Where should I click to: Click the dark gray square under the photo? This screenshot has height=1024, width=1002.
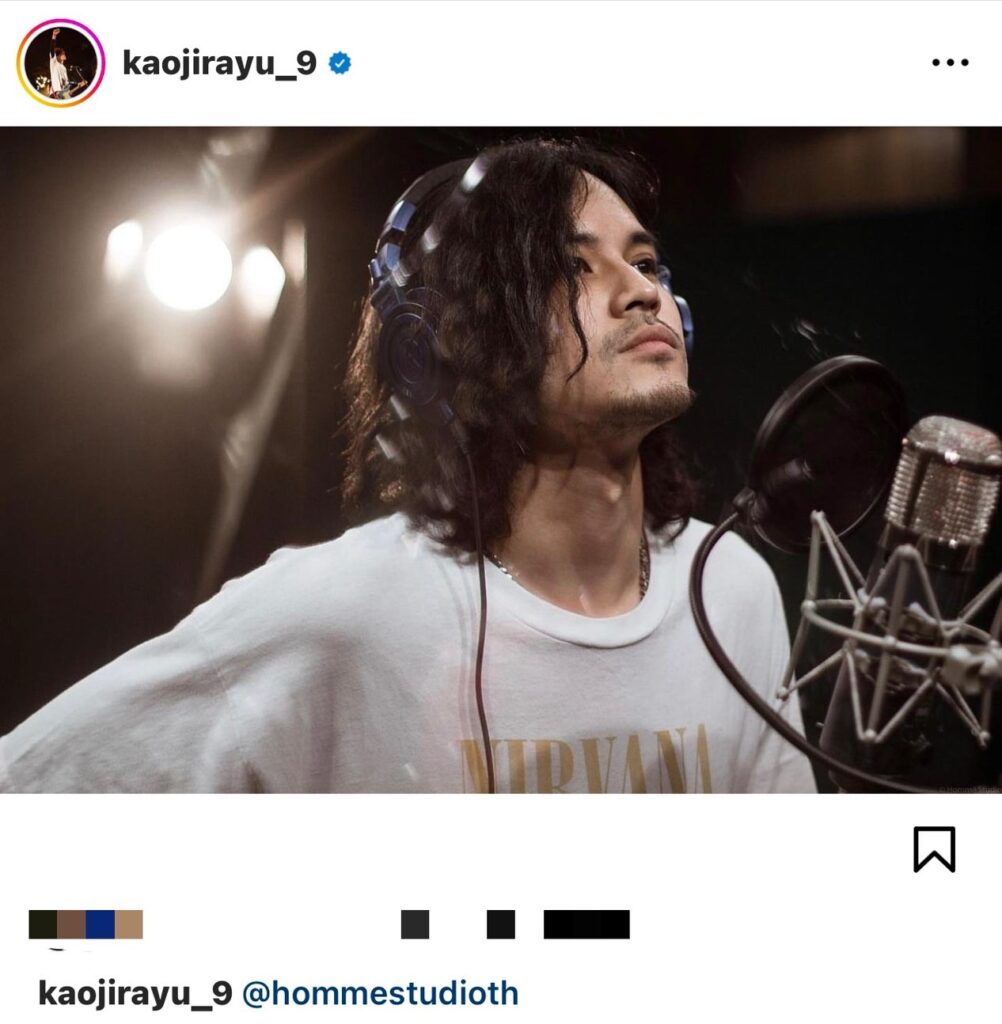click(415, 924)
